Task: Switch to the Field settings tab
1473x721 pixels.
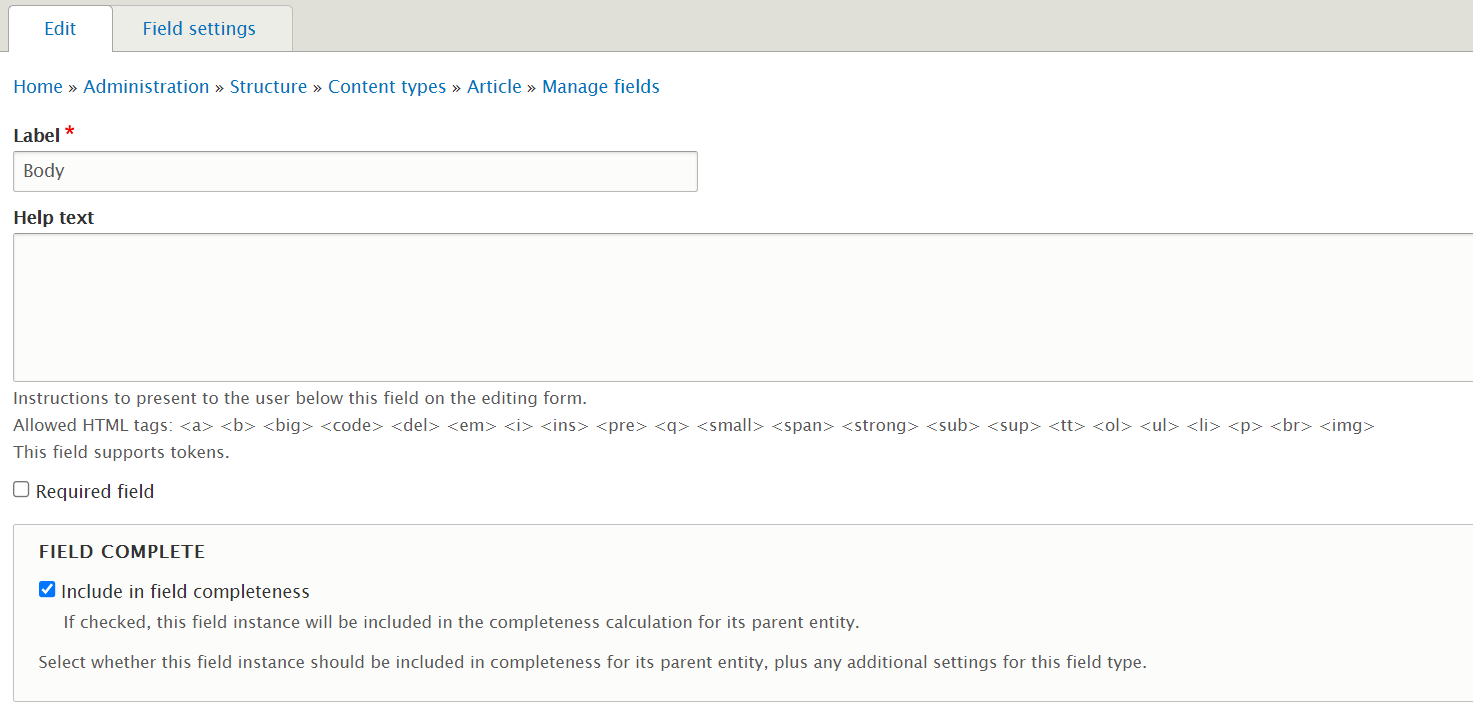Action: 199,28
